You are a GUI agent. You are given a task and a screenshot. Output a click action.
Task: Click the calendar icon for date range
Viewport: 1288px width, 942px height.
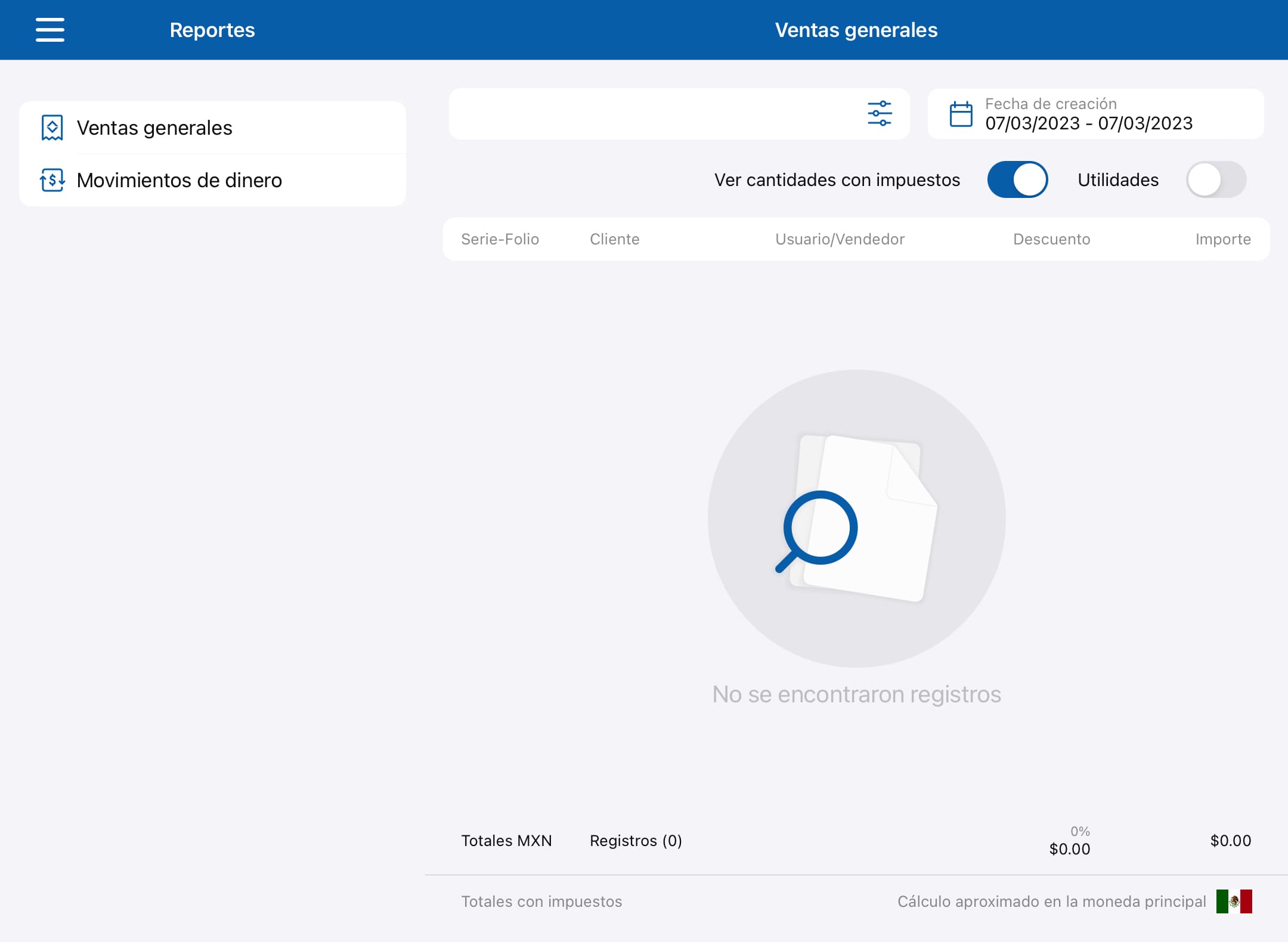[x=961, y=114]
